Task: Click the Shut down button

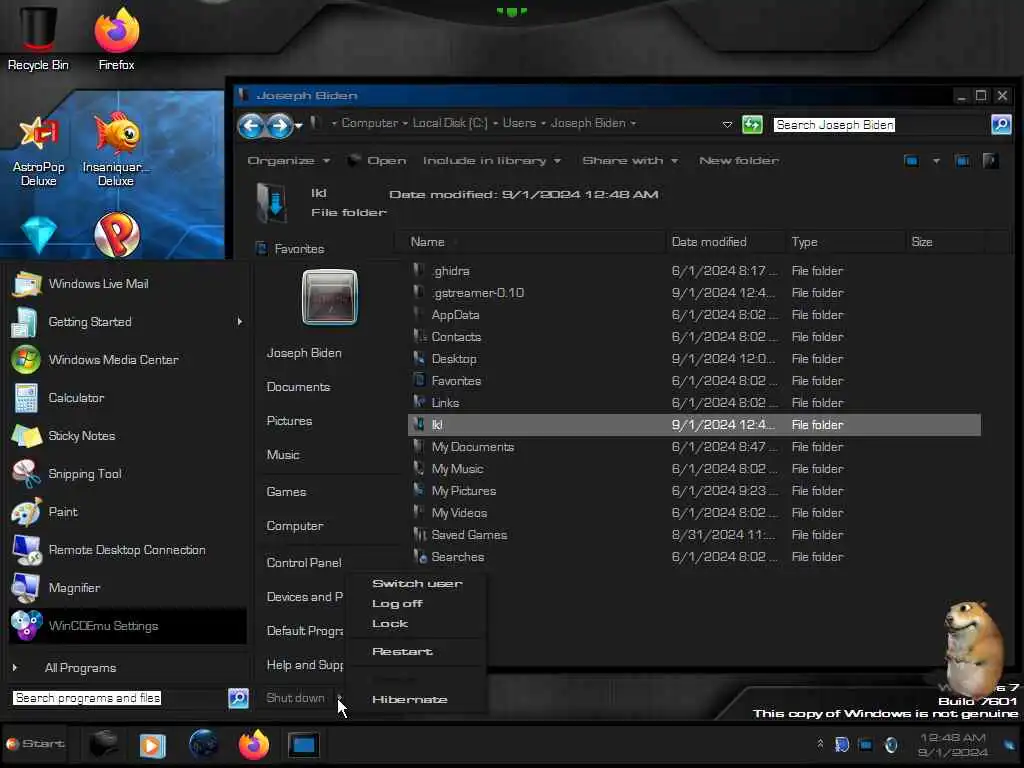Action: [295, 698]
